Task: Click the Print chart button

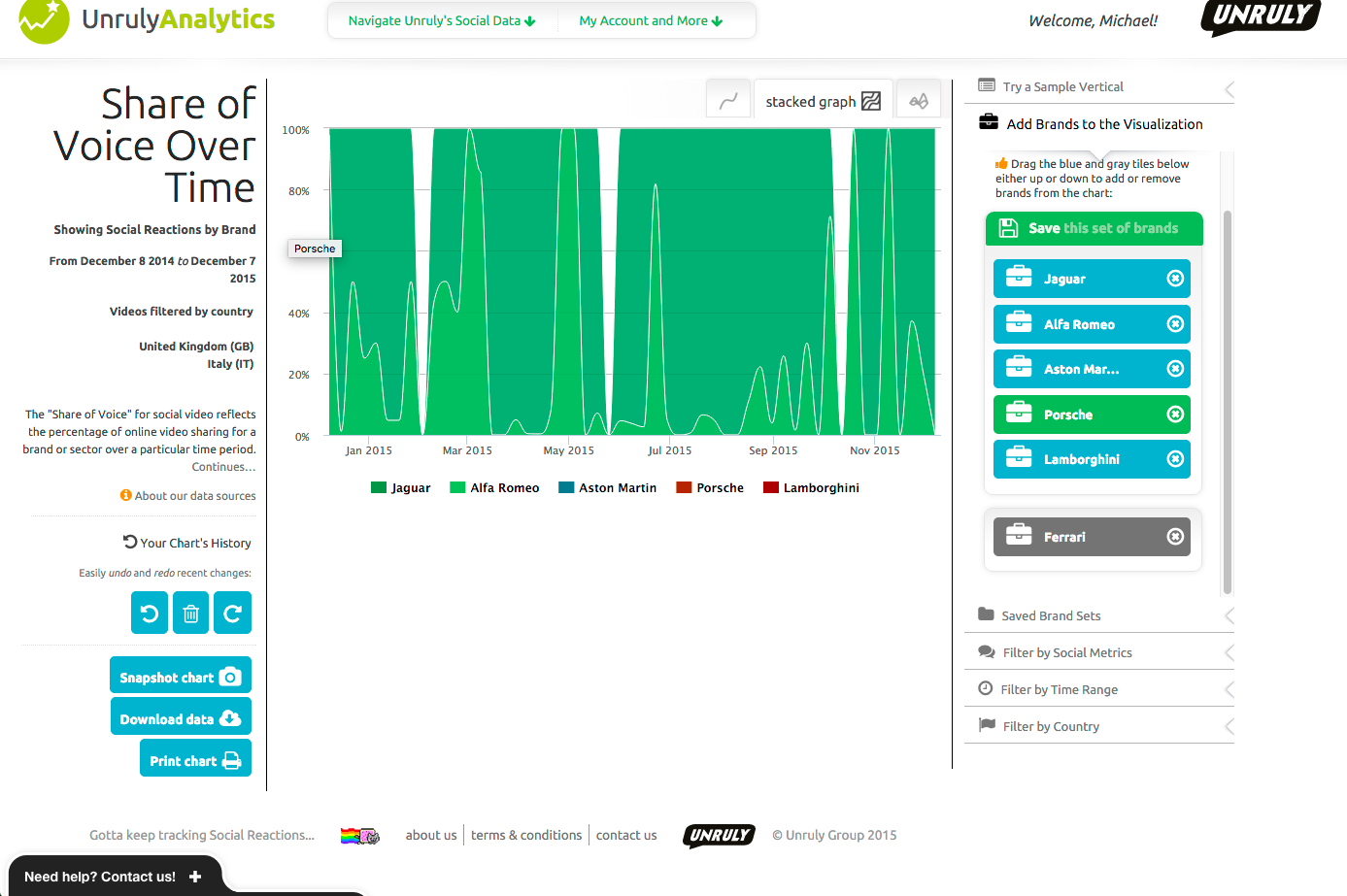Action: click(195, 759)
